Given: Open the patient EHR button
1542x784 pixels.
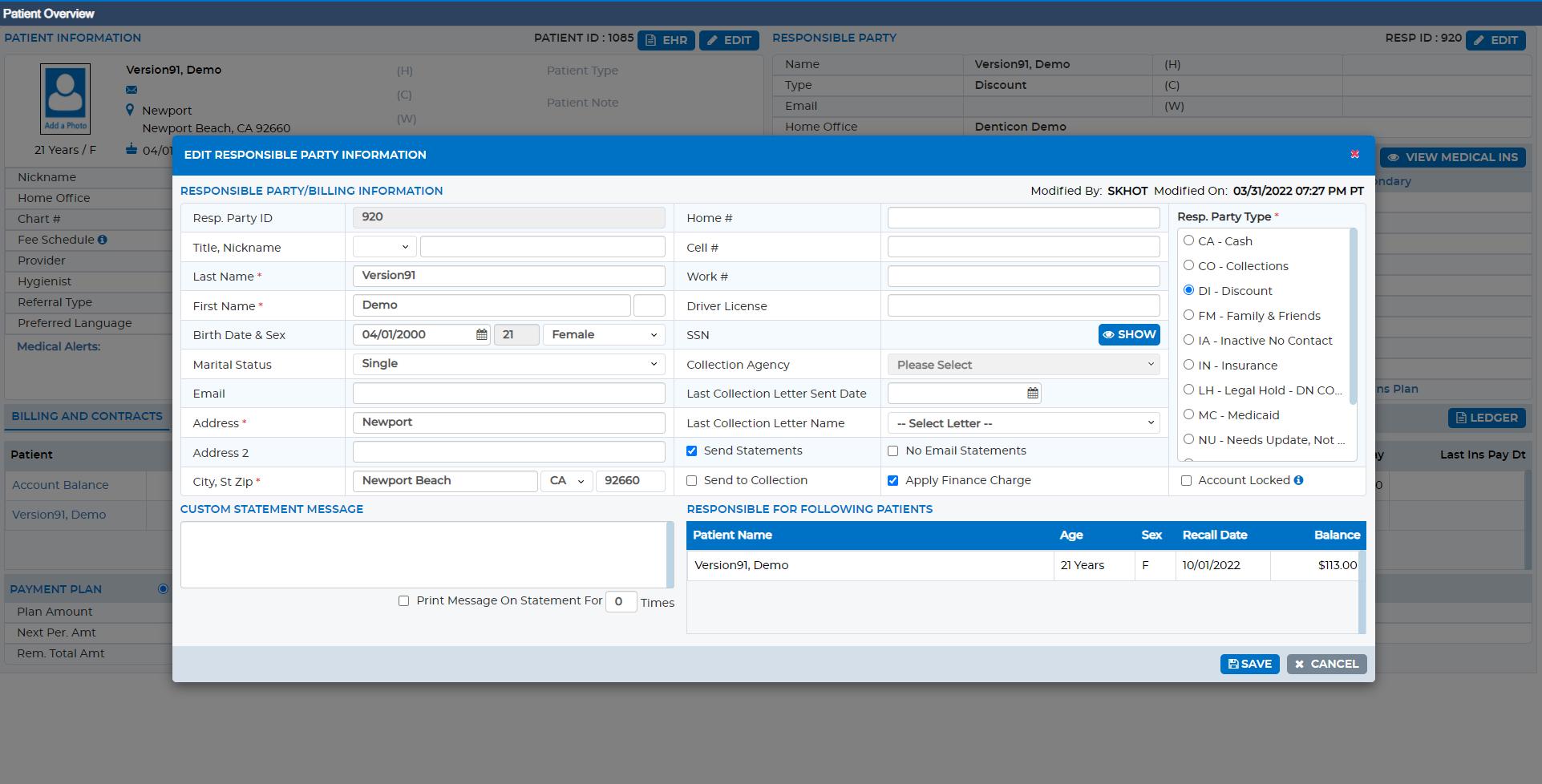Looking at the screenshot, I should (666, 40).
